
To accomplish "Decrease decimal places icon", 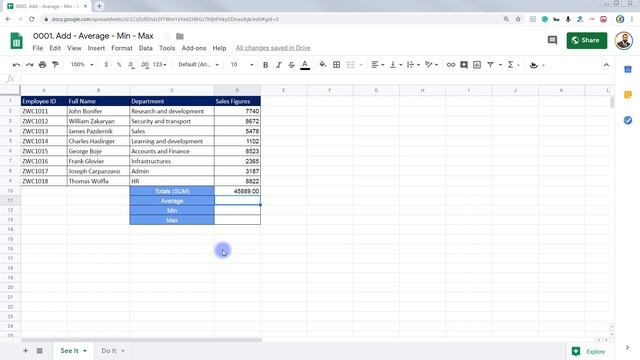I will point(131,64).
